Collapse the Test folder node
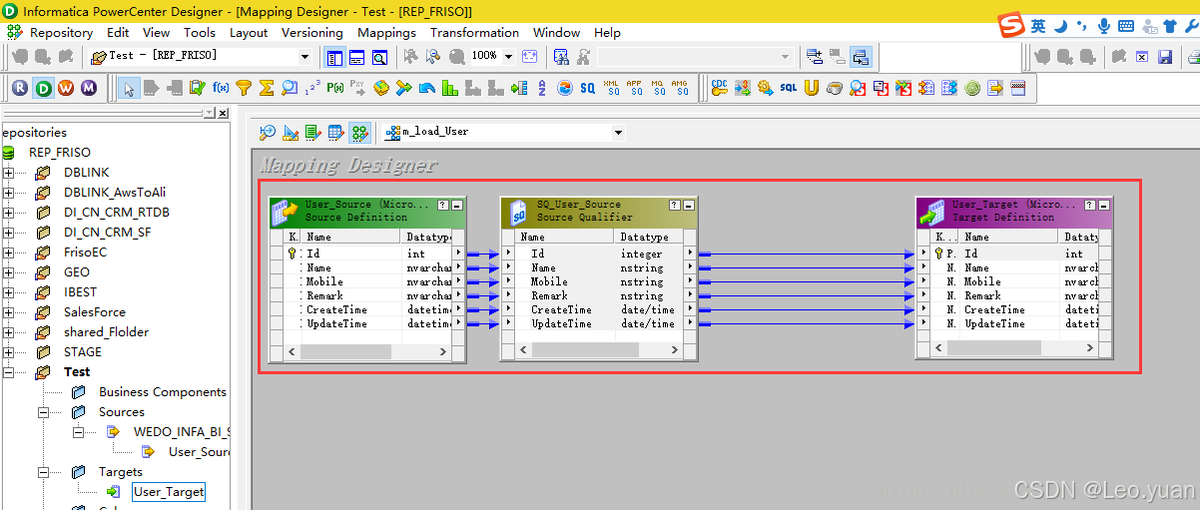The height and width of the screenshot is (510, 1200). click(9, 372)
